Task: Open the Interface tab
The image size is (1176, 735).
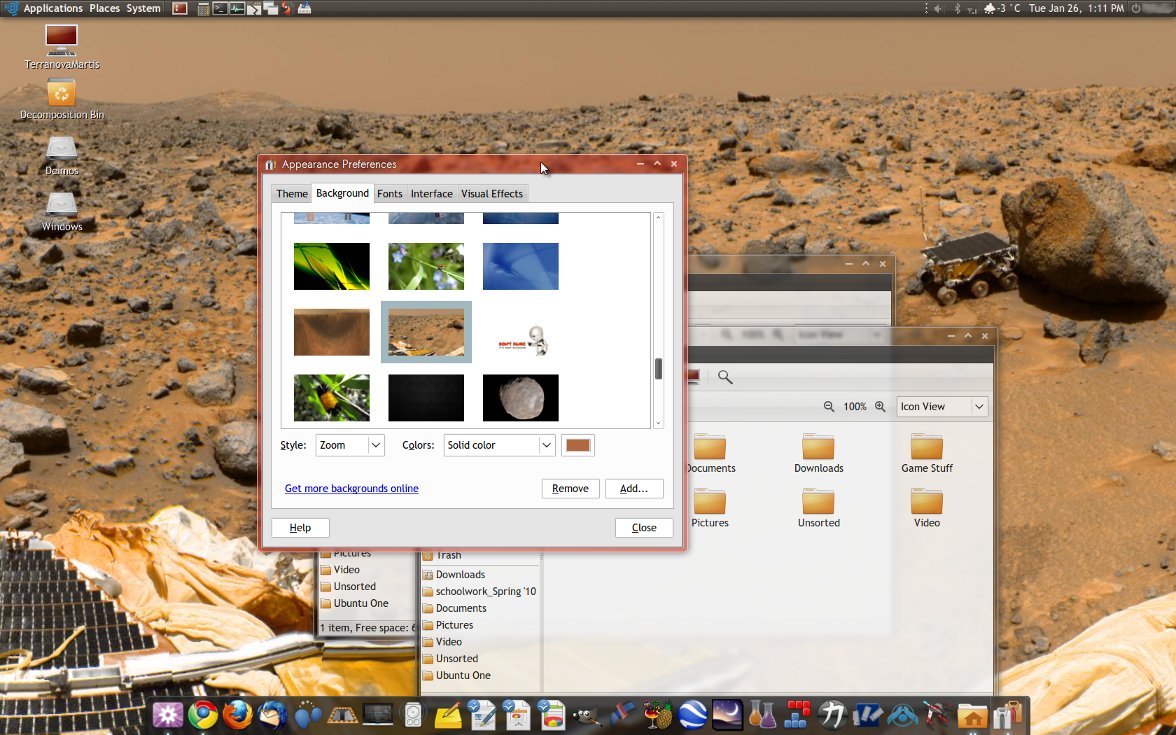Action: click(x=431, y=194)
